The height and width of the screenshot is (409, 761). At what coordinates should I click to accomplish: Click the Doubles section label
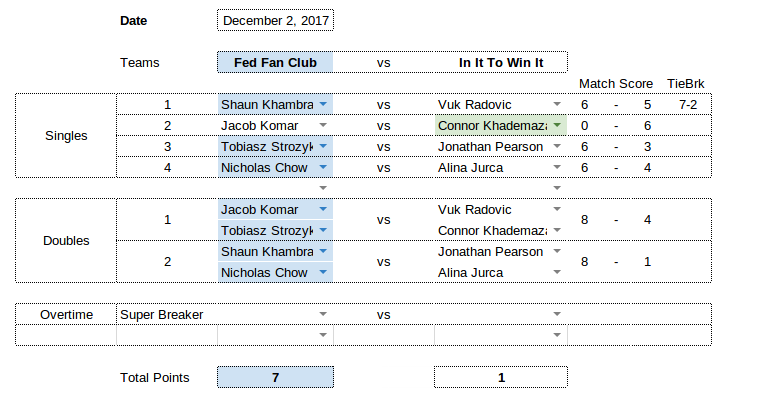[66, 241]
